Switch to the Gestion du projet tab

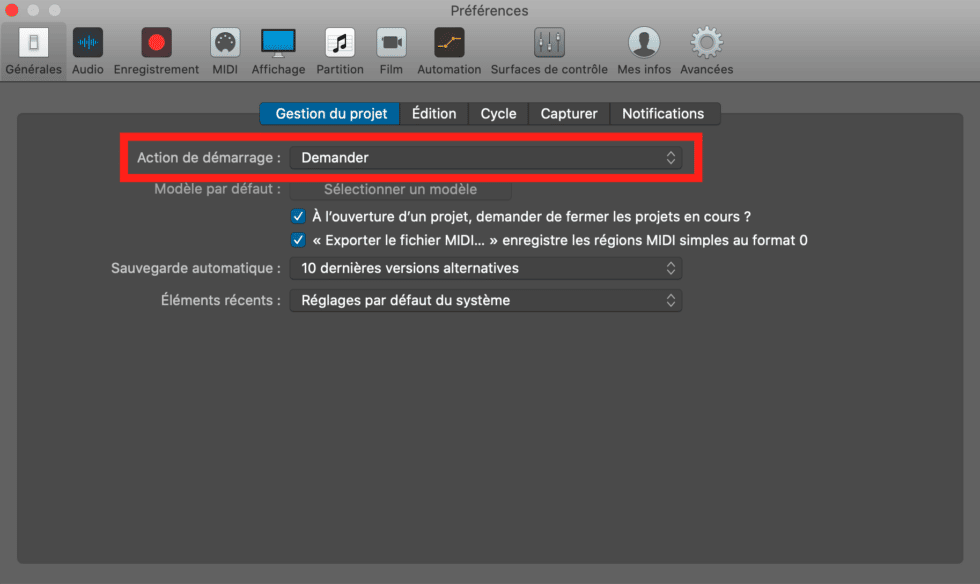point(330,114)
